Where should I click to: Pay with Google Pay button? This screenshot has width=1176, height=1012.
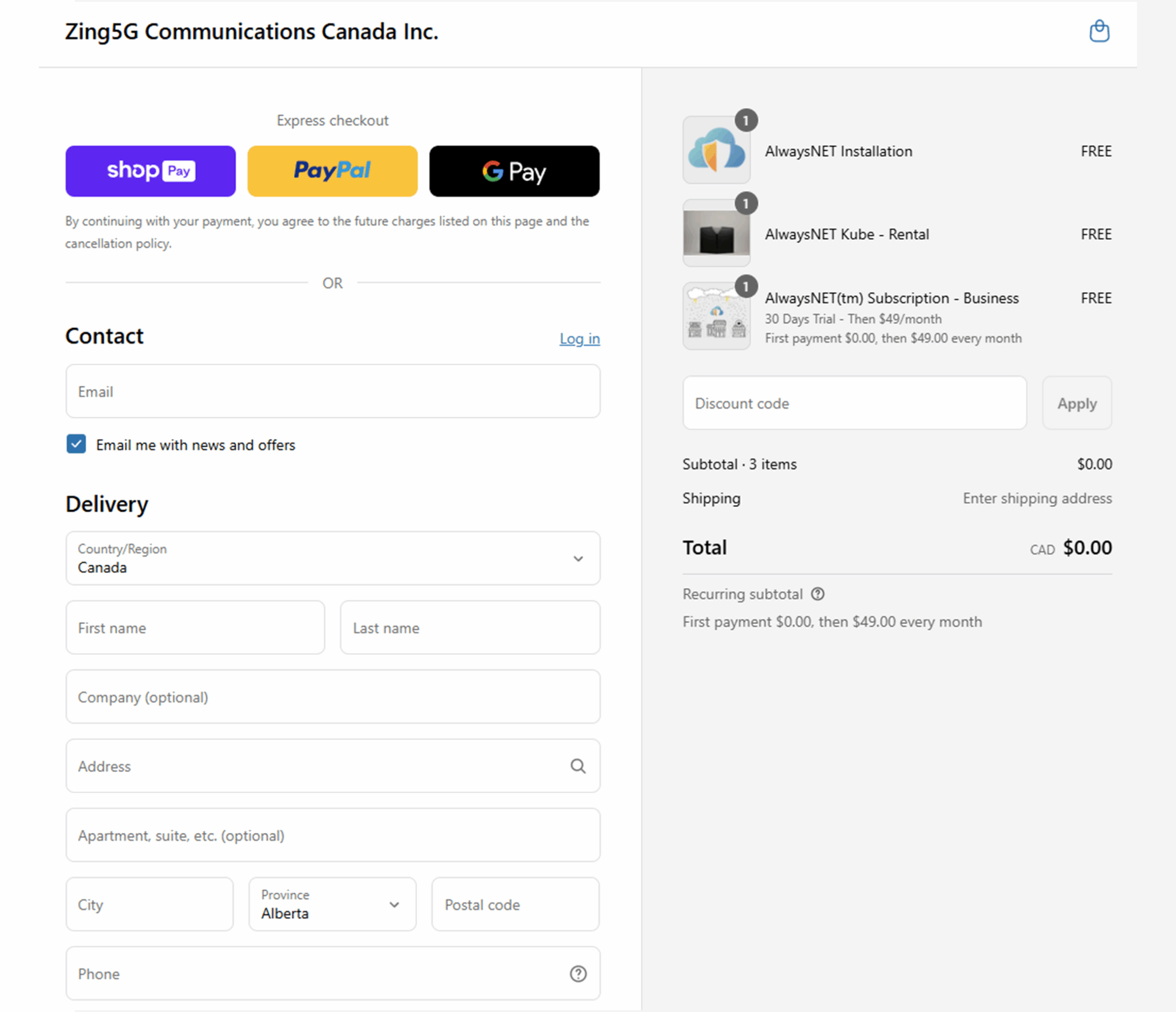(x=514, y=171)
